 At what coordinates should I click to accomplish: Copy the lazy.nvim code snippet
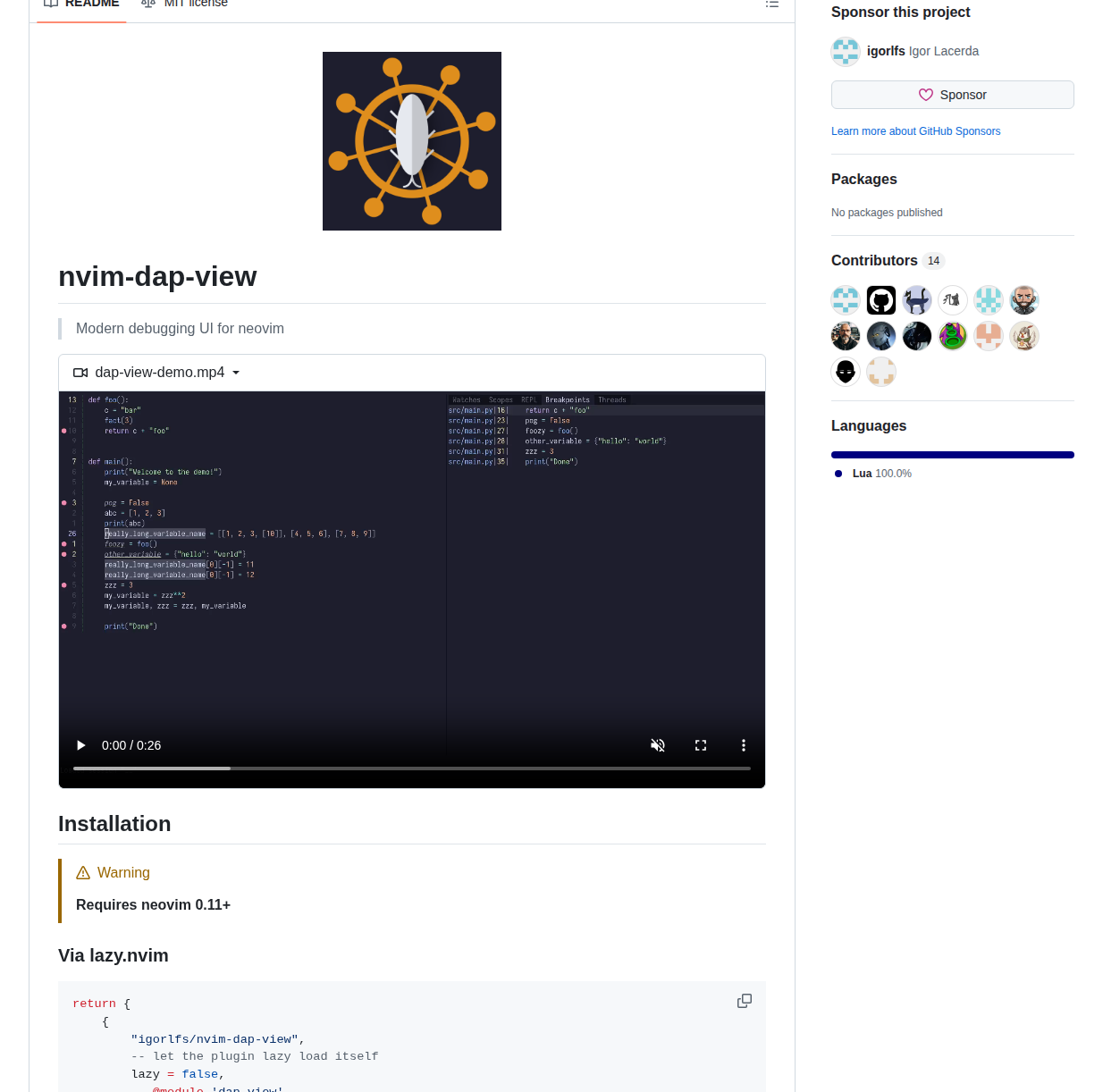(745, 1001)
